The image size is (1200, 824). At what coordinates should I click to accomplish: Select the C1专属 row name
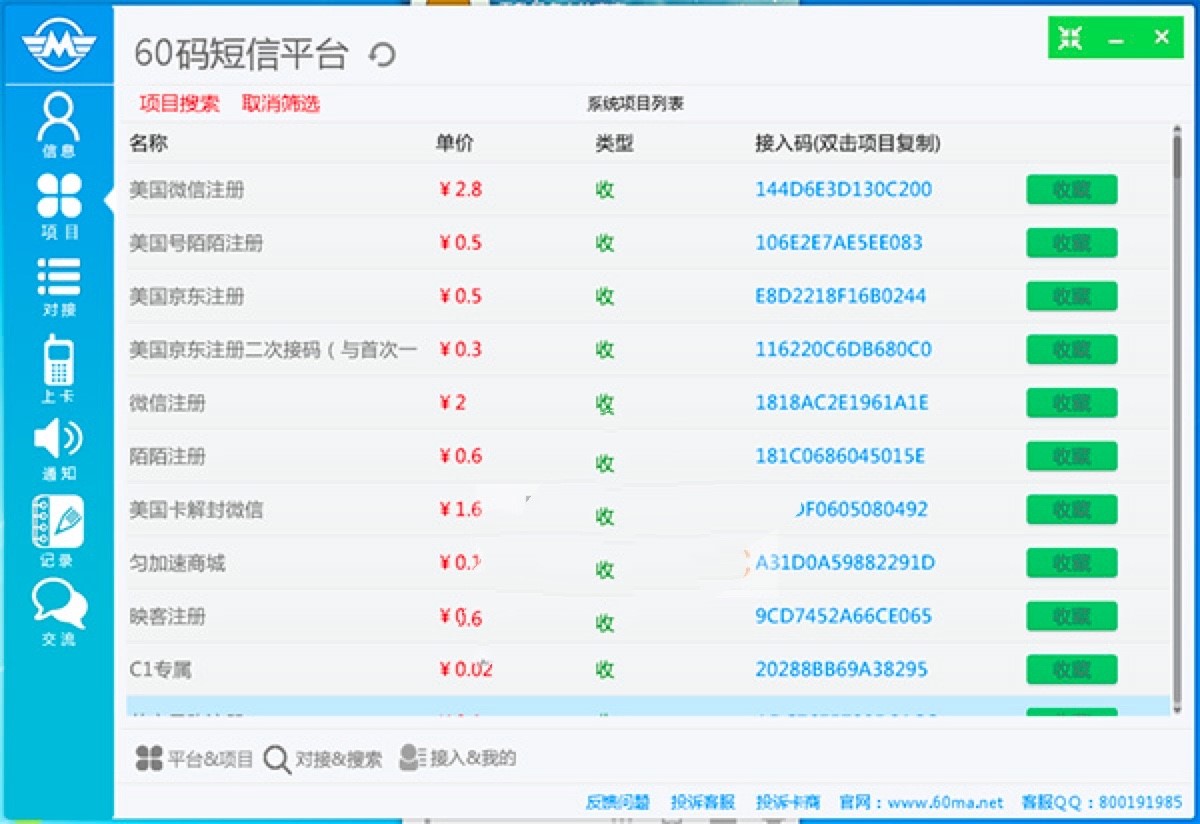[x=160, y=669]
